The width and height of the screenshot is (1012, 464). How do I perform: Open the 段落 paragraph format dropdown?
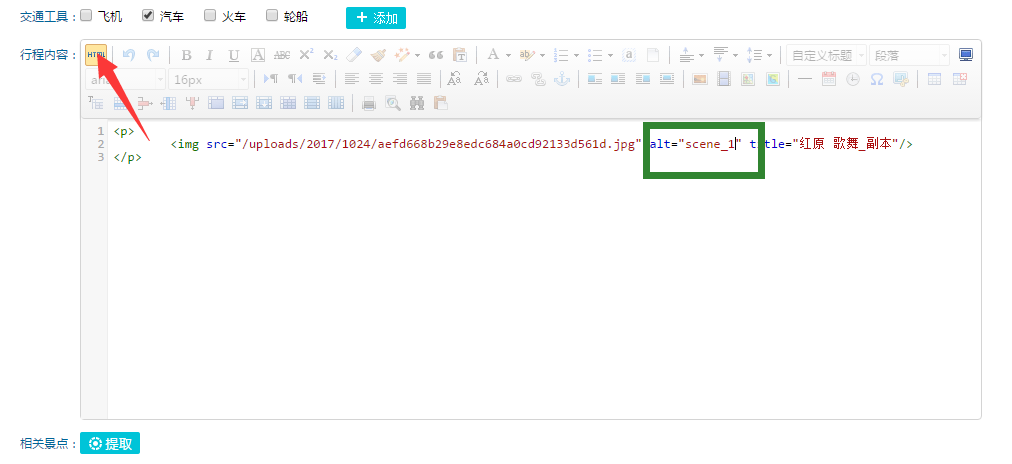909,55
